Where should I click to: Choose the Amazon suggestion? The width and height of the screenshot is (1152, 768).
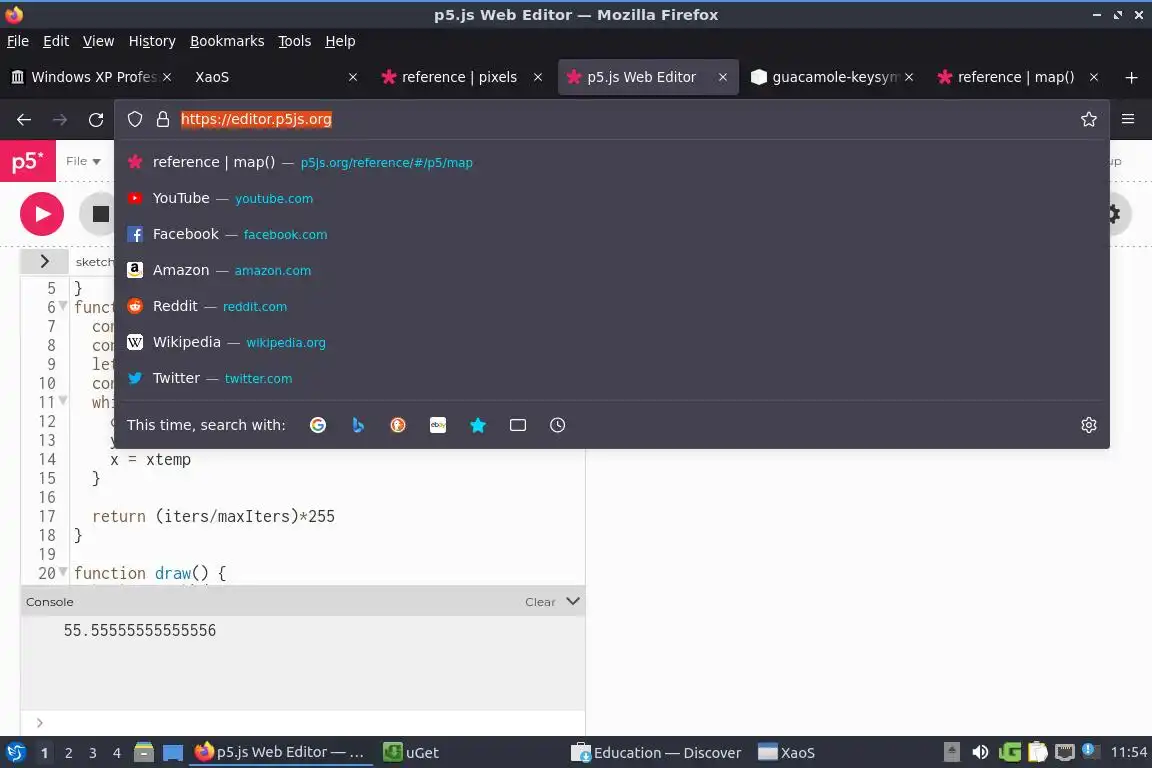612,270
